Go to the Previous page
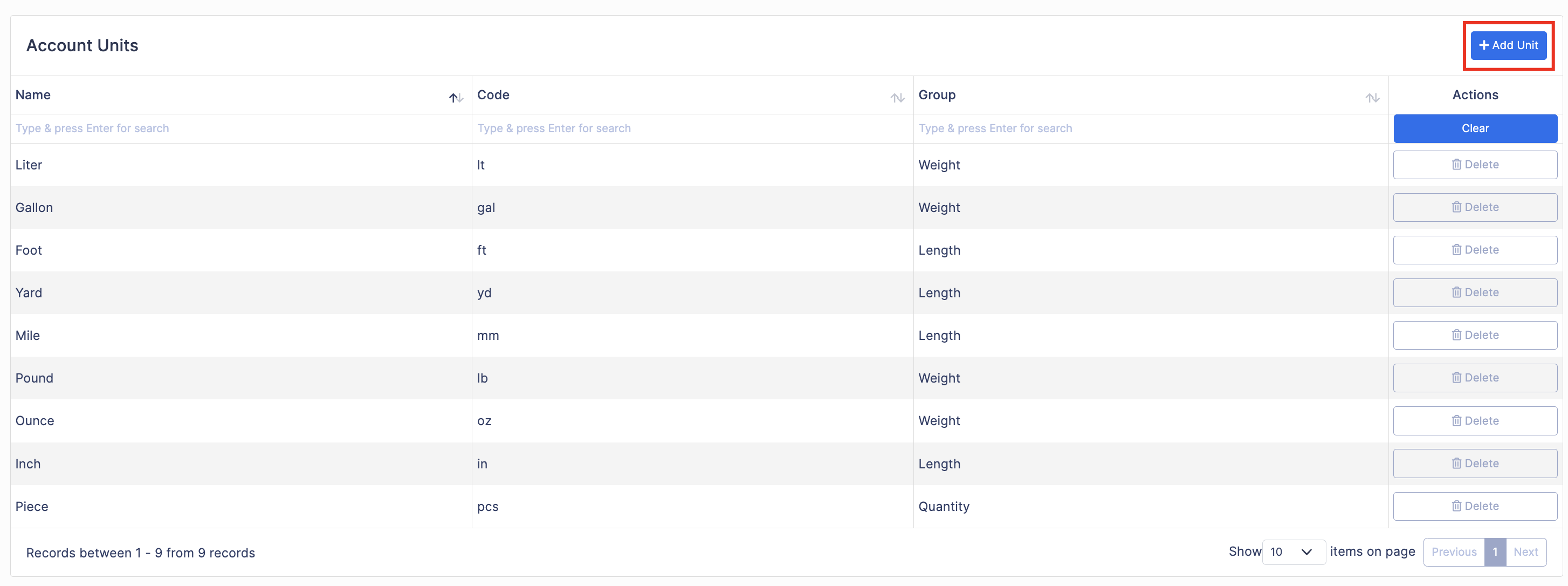This screenshot has height=586, width=1568. coord(1454,552)
